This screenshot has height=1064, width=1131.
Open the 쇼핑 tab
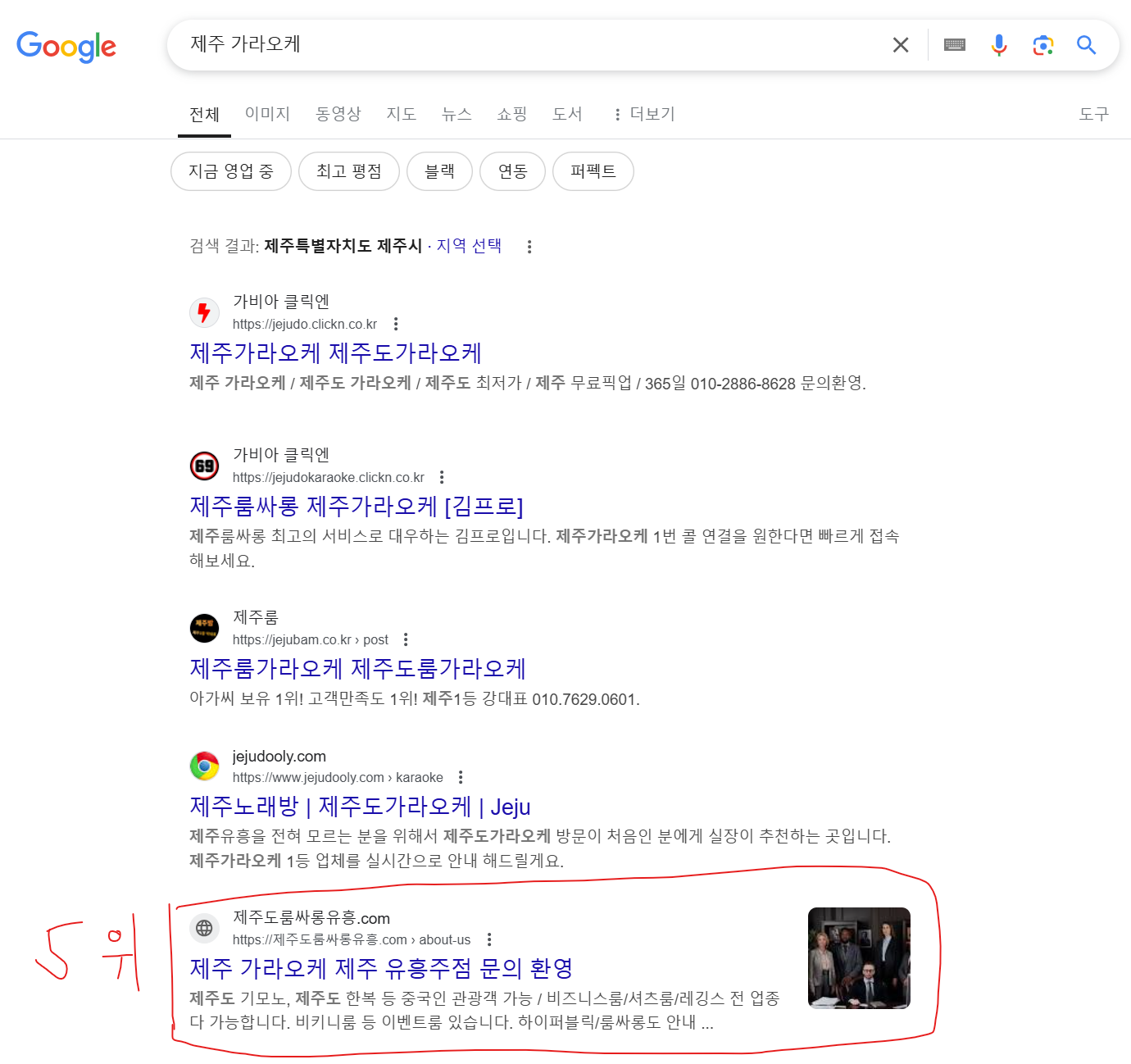point(511,114)
